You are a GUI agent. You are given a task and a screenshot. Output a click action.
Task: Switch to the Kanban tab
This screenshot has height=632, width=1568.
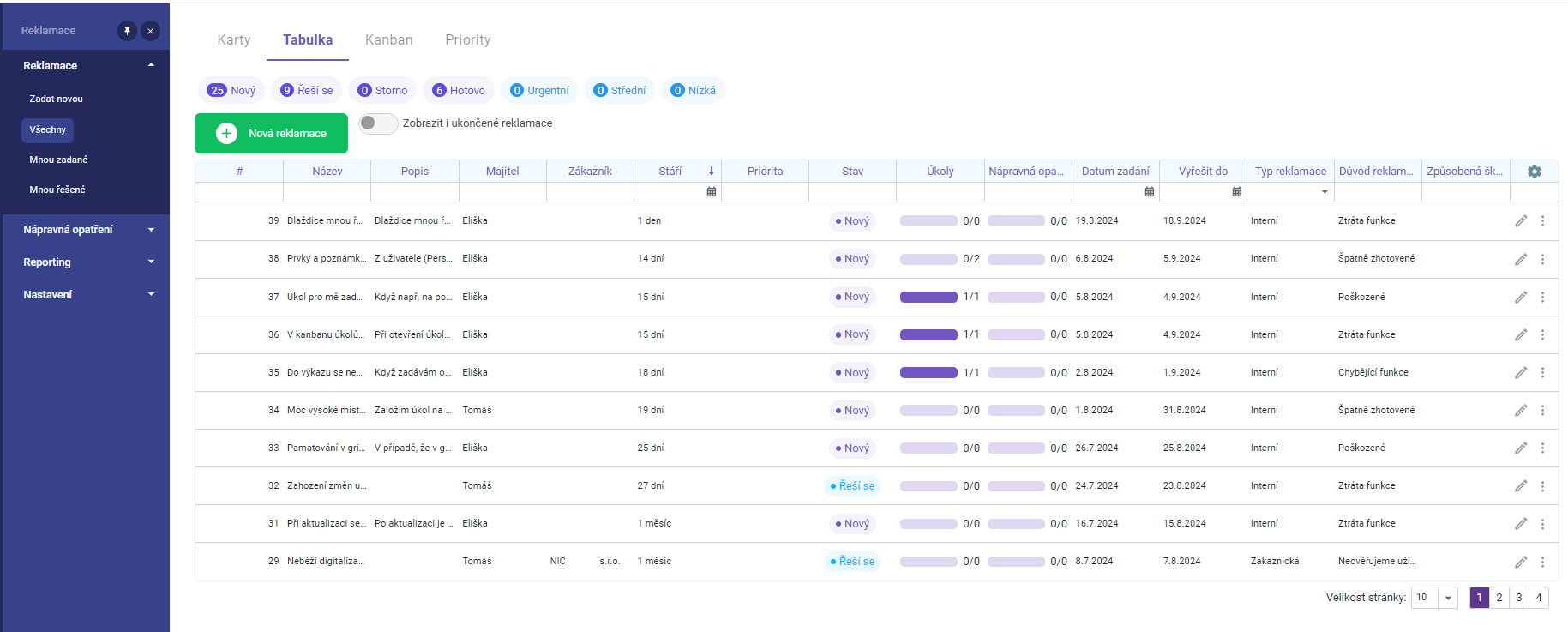pos(389,39)
